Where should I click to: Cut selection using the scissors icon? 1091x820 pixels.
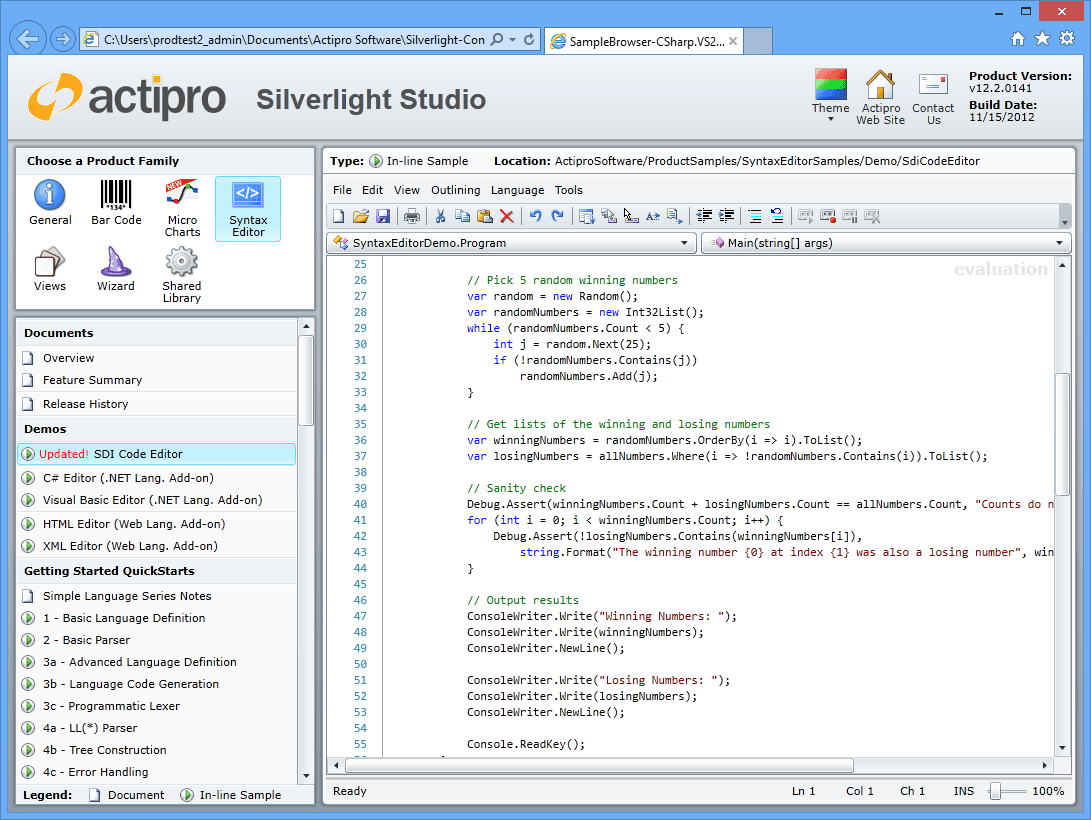pos(440,216)
